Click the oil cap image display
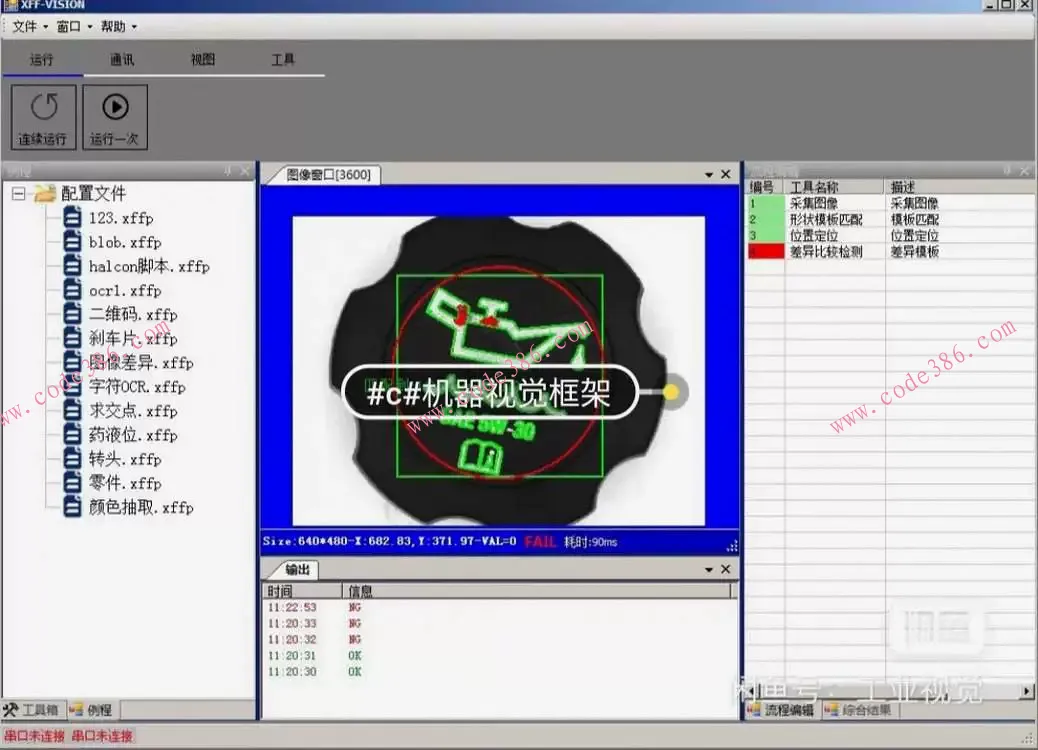 (x=499, y=371)
